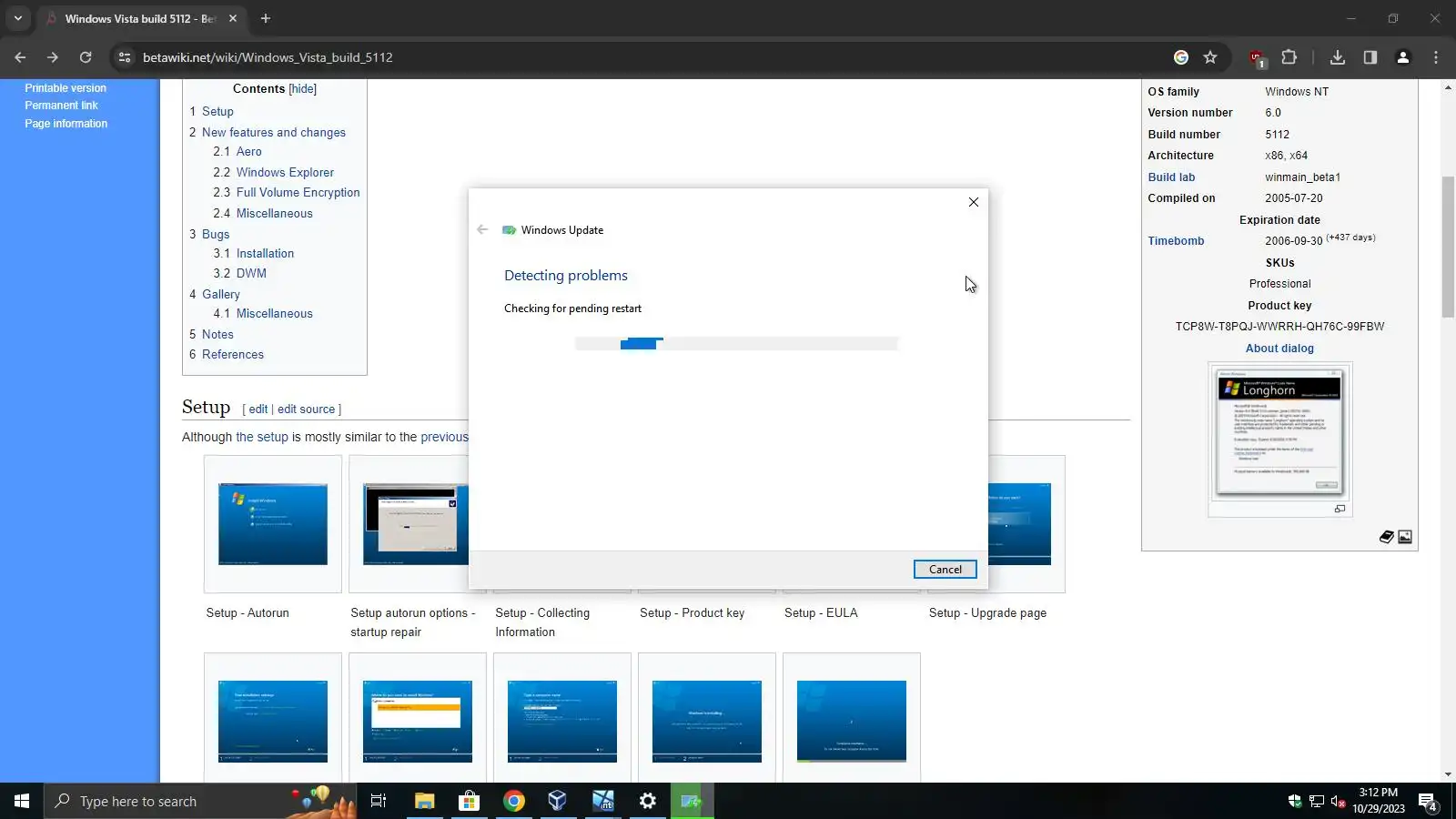Open the Setup autorun options thumbnail
This screenshot has height=819, width=1456.
coord(416,524)
